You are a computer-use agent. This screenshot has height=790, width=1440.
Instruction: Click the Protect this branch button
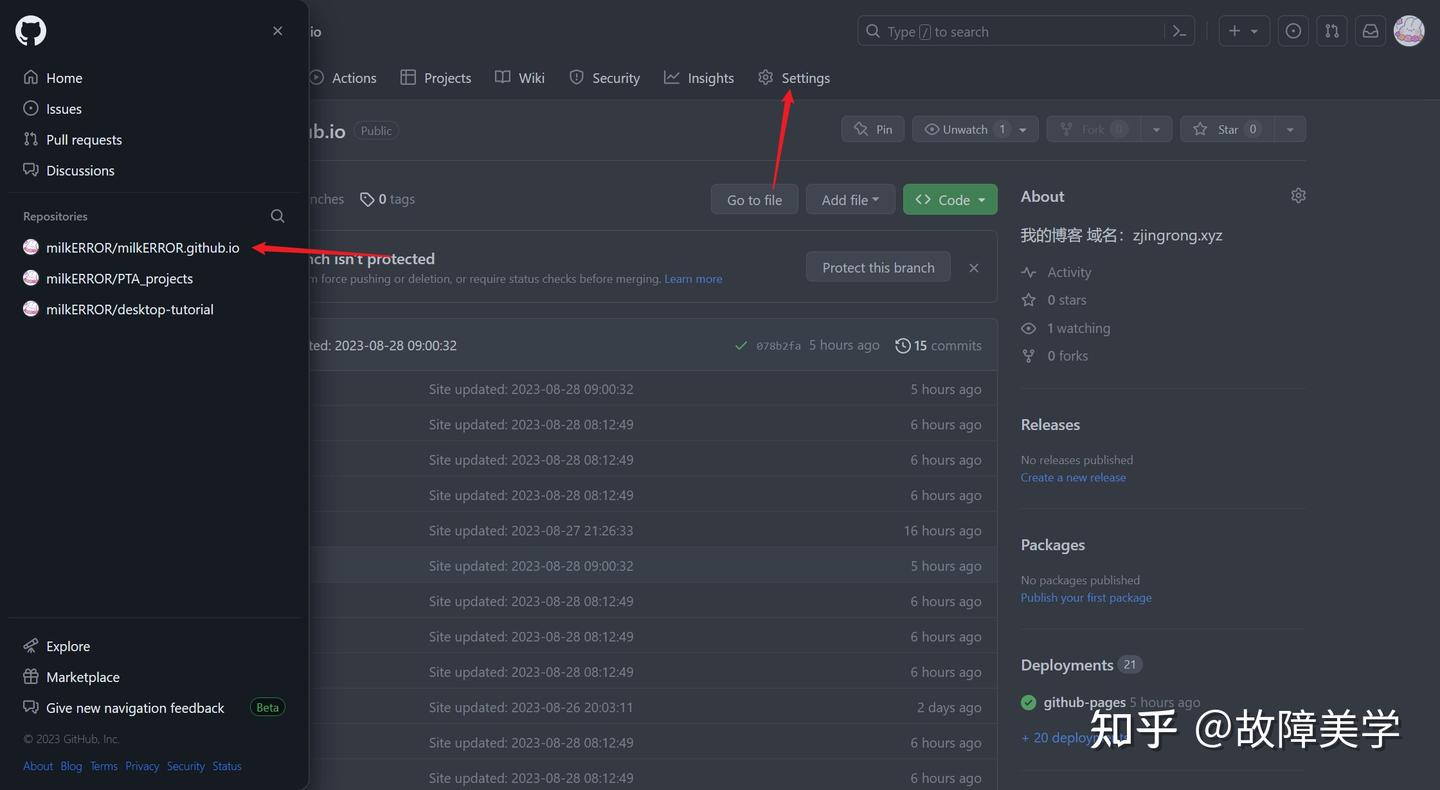coord(877,266)
